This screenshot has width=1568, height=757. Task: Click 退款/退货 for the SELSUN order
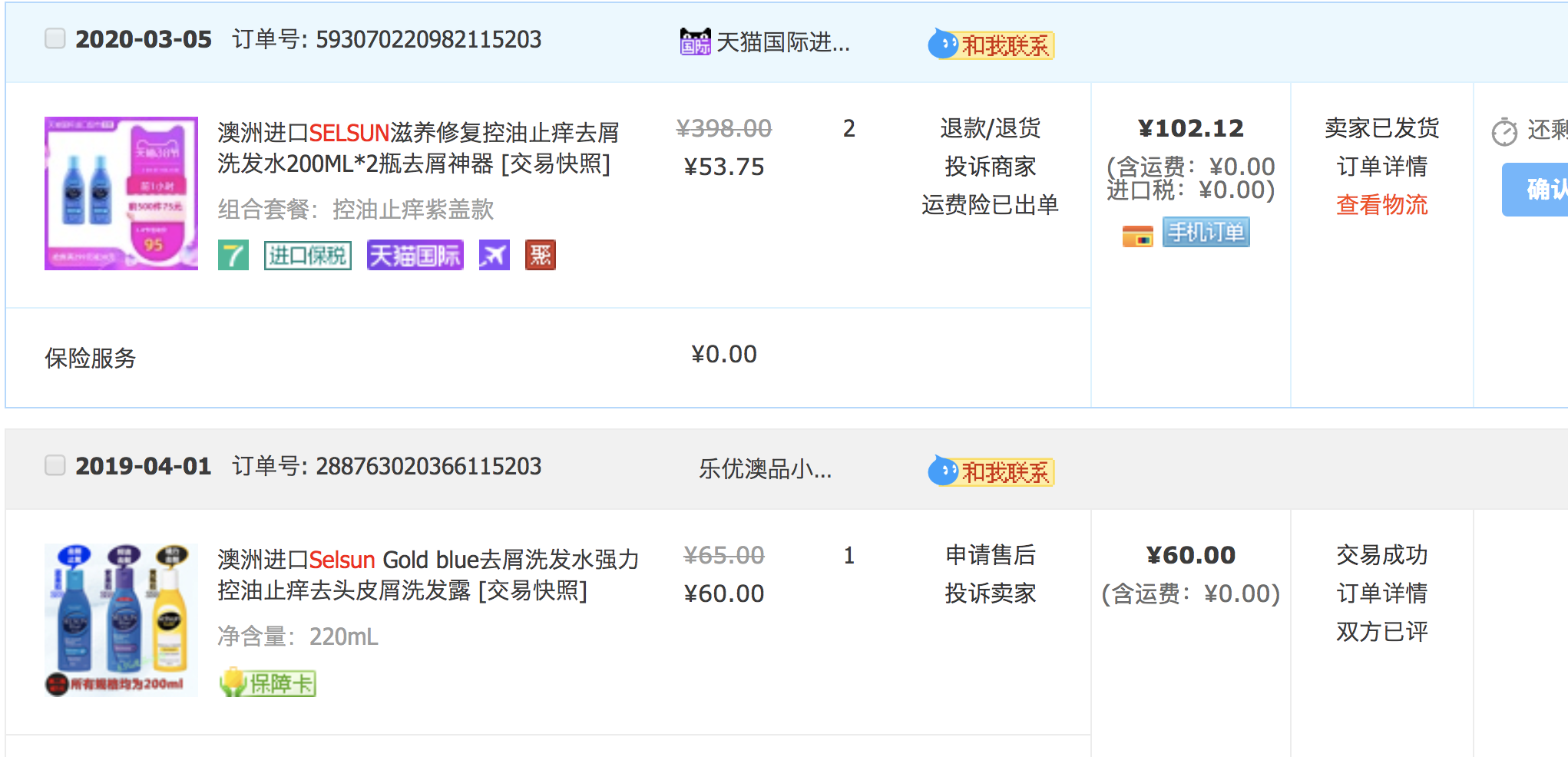pyautogui.click(x=991, y=127)
